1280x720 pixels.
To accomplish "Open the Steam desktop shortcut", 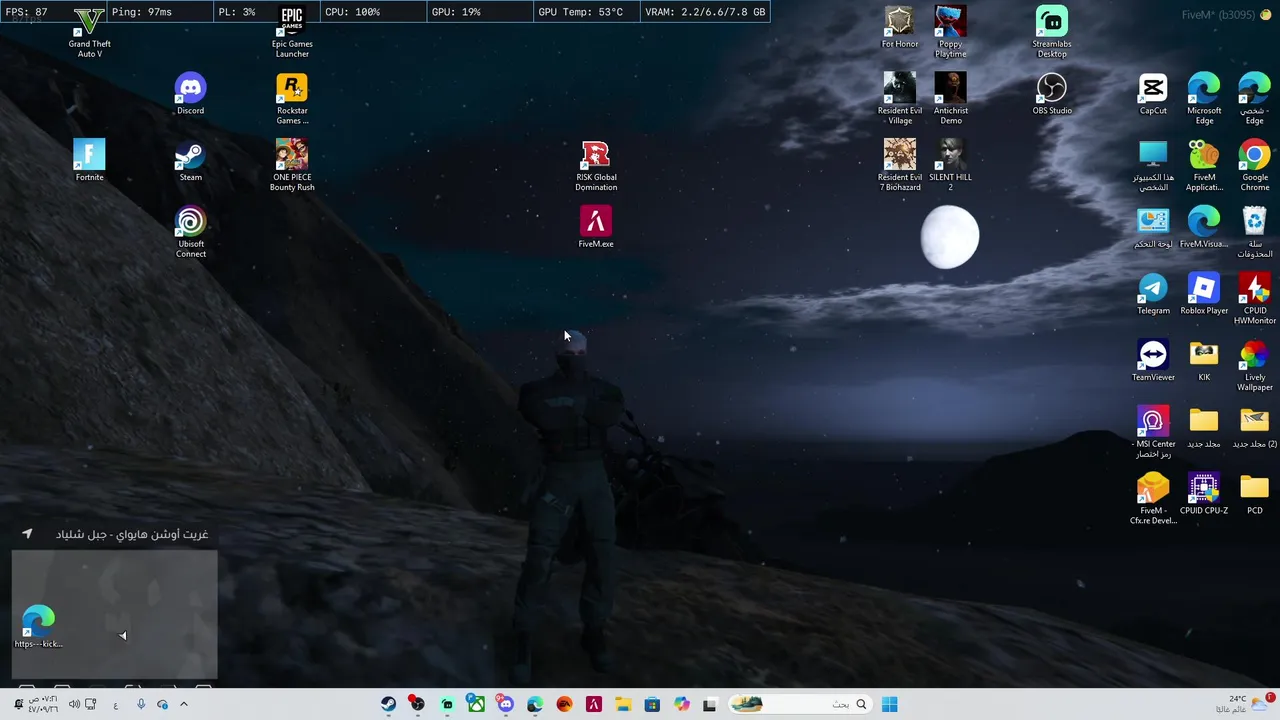I will tap(190, 161).
